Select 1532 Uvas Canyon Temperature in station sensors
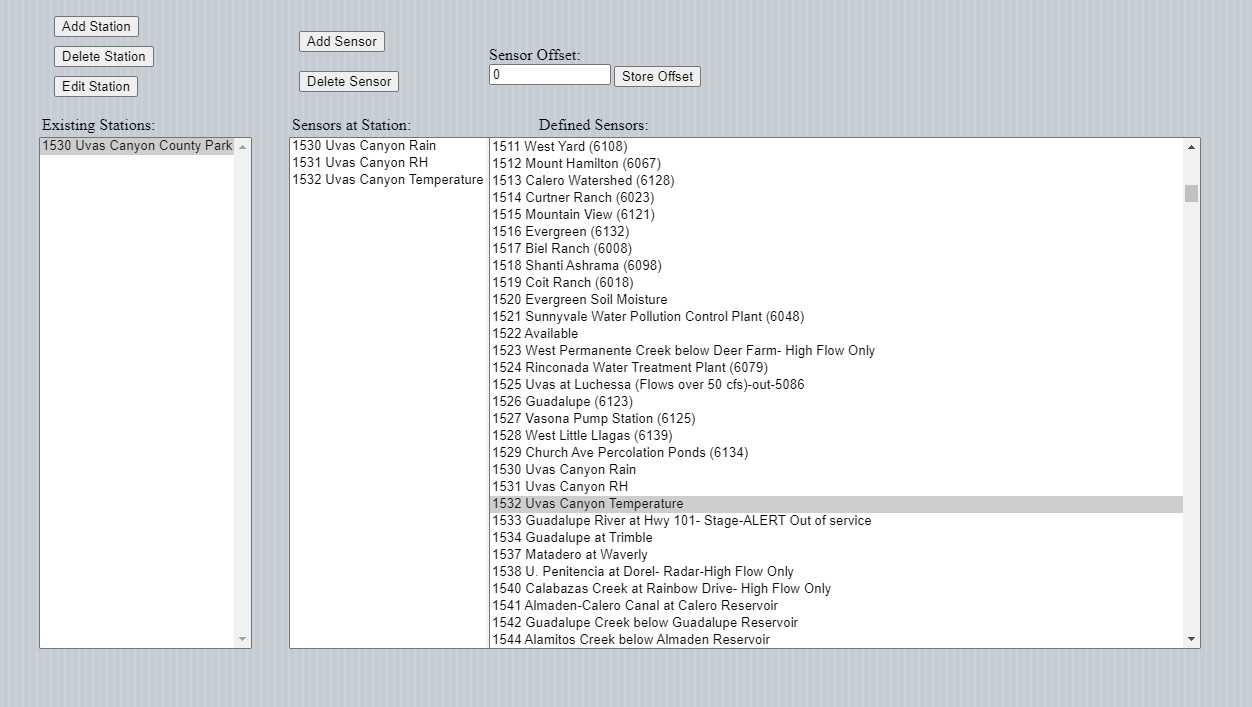Screen dimensions: 1252x707 coord(387,180)
